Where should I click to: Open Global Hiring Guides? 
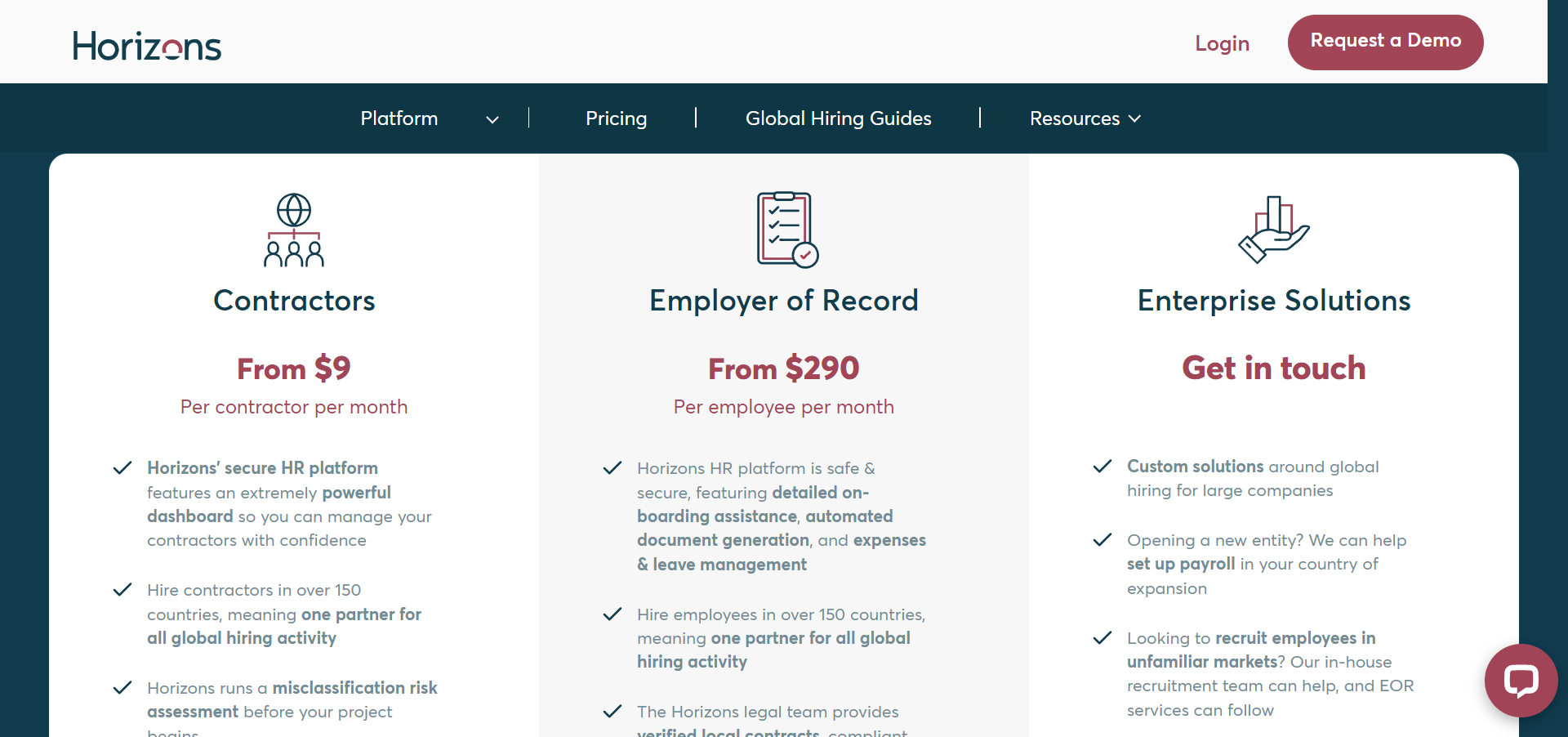[838, 118]
